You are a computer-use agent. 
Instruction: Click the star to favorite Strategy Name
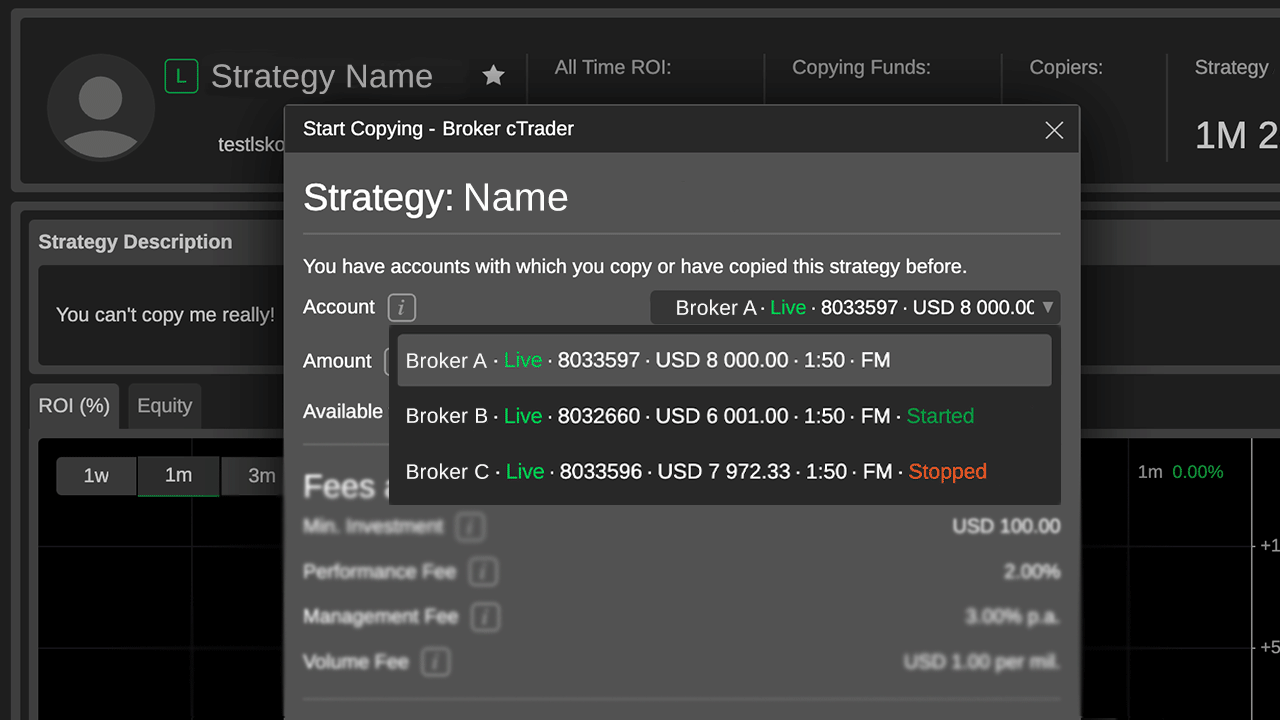(493, 75)
